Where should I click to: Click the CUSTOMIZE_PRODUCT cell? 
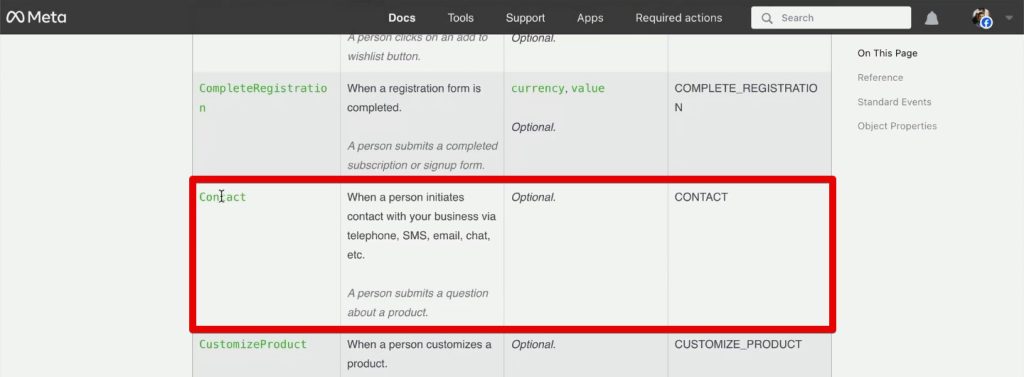click(738, 344)
